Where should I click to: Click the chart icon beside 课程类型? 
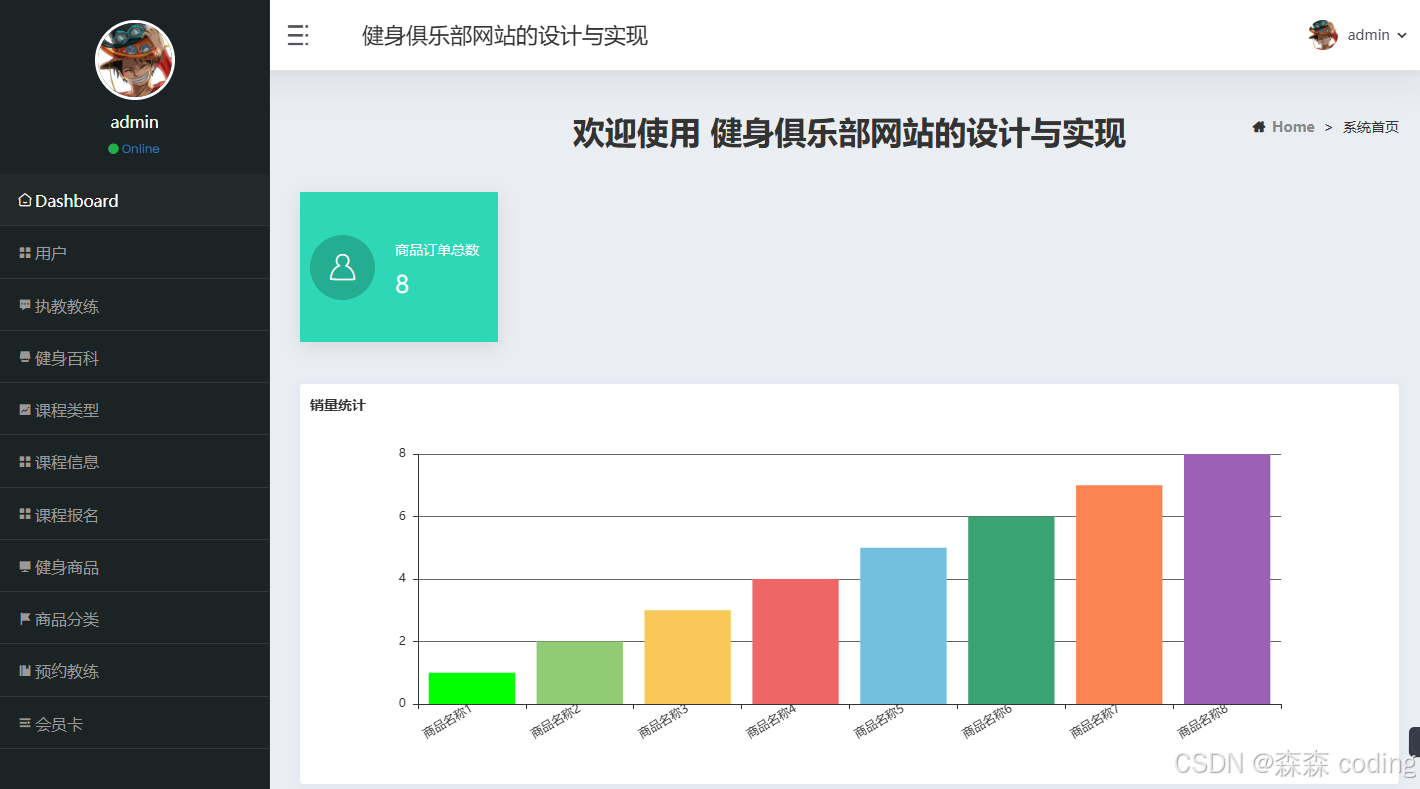(25, 409)
